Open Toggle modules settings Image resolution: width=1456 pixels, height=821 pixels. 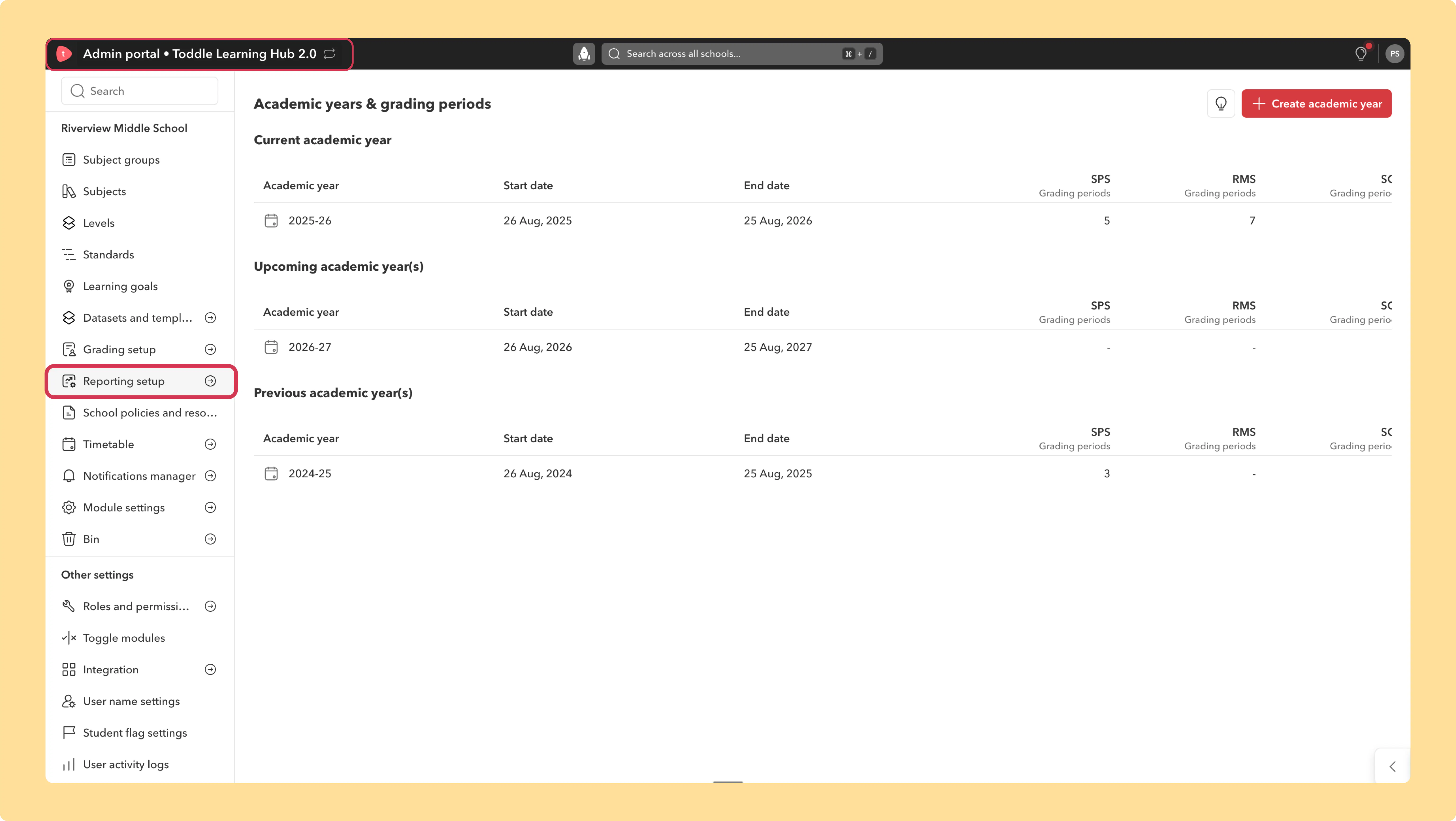[140, 638]
